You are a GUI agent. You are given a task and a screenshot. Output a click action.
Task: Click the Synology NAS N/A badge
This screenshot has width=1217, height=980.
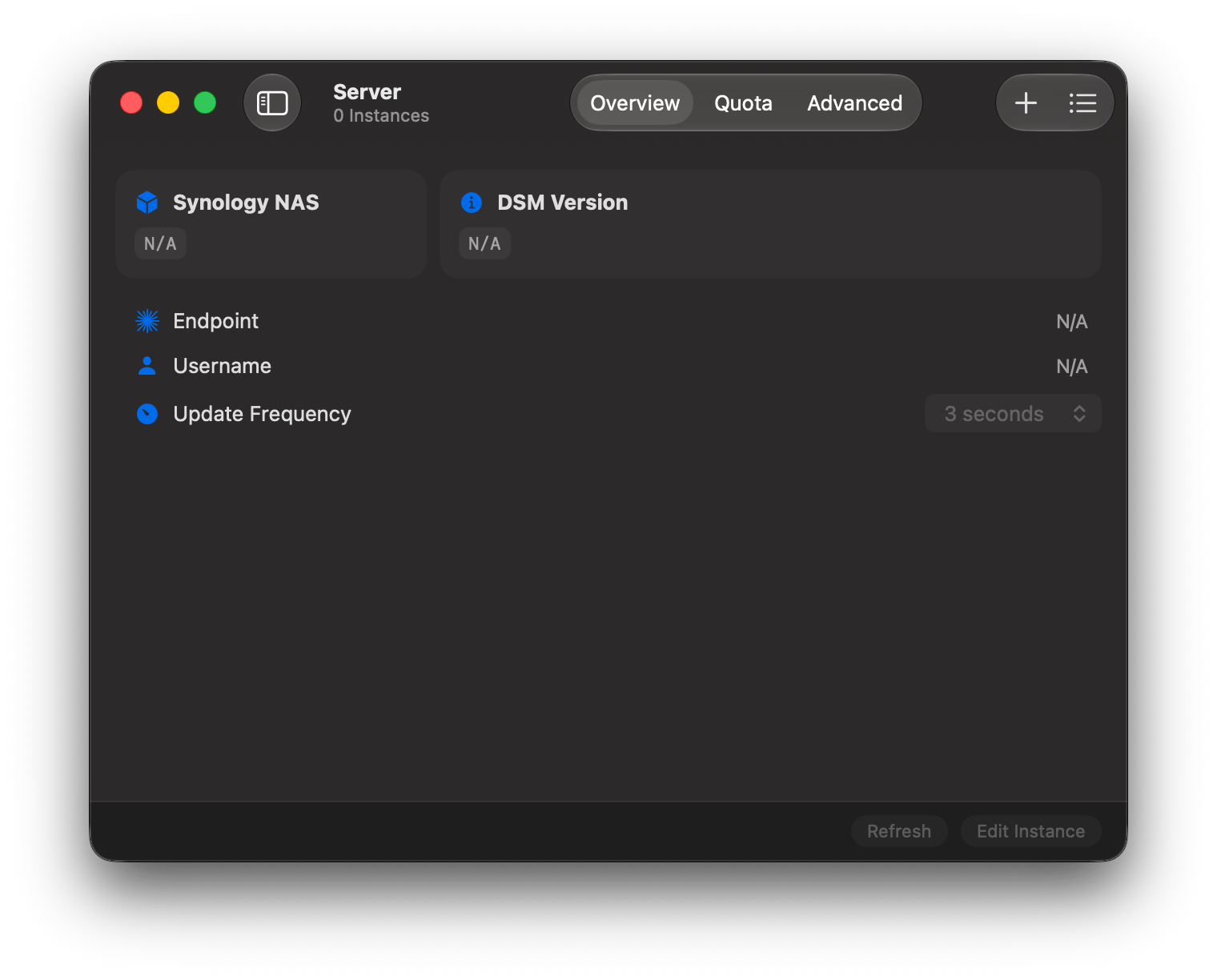coord(160,243)
